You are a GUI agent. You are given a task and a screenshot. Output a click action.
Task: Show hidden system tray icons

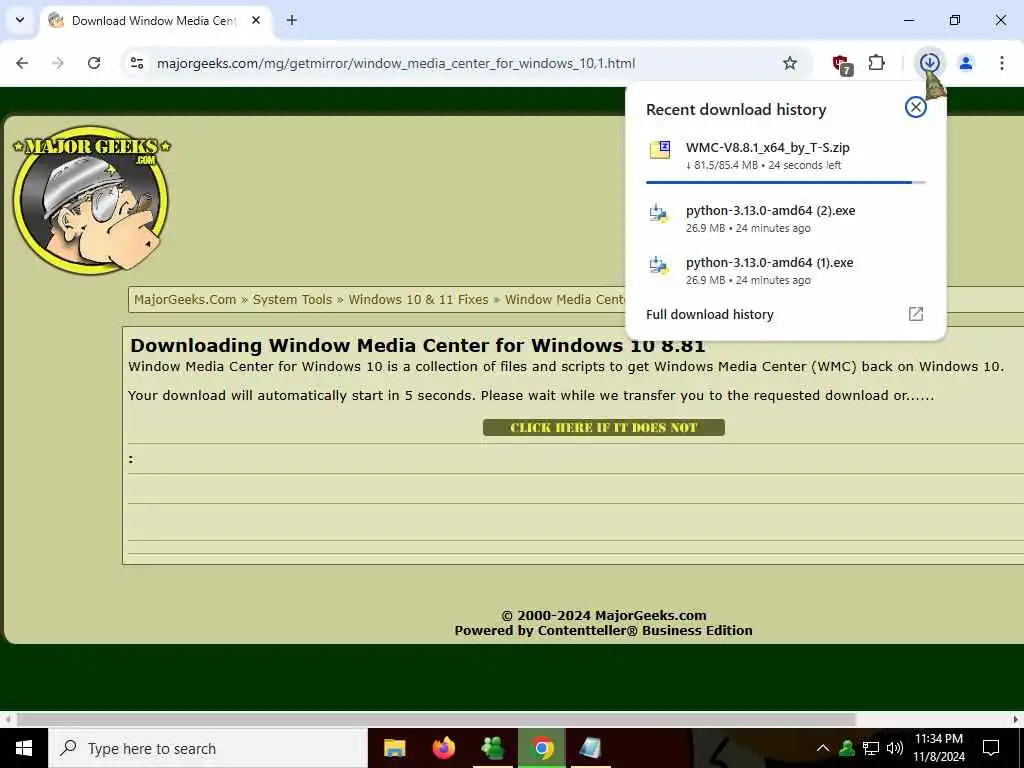(x=823, y=748)
